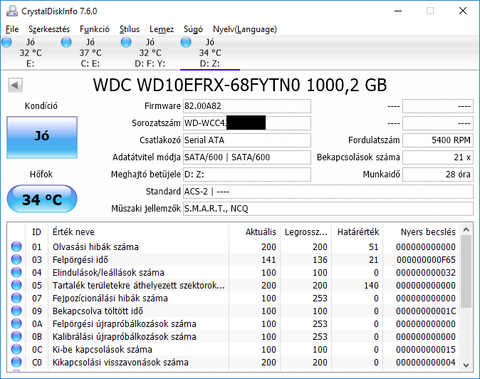
Task: Click the disk model title WDC WD10EFRX-68FYTN0
Action: click(197, 85)
